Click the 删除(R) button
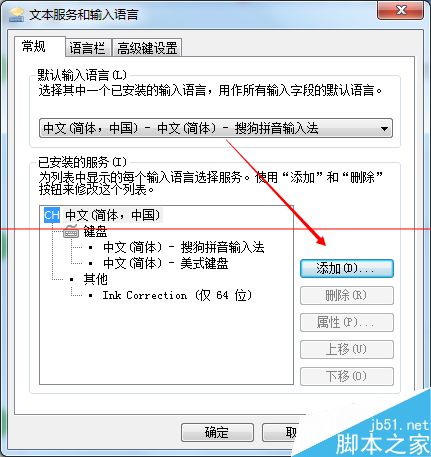This screenshot has width=431, height=457. pyautogui.click(x=347, y=295)
